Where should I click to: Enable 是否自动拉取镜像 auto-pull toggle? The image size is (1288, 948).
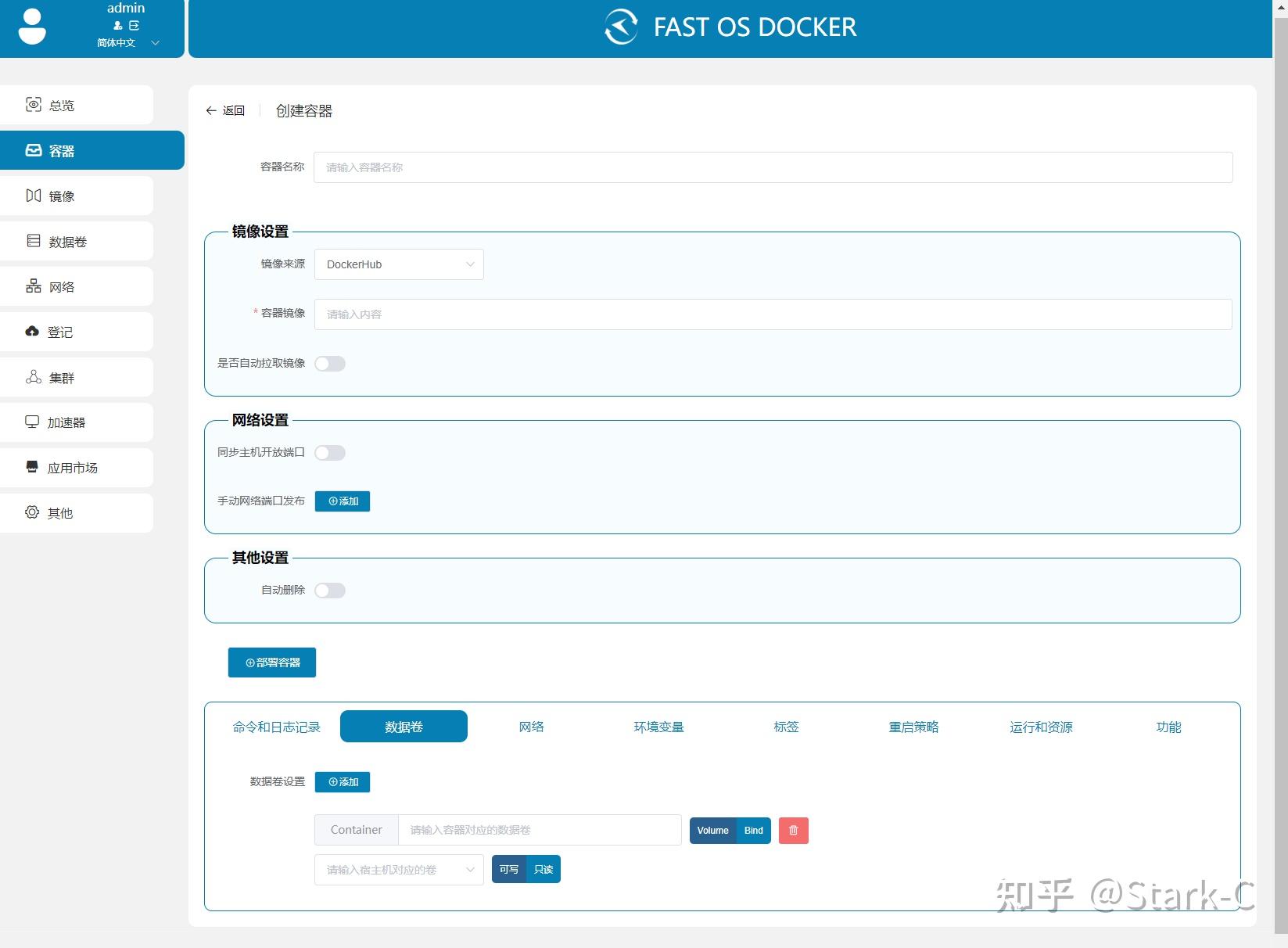pyautogui.click(x=329, y=363)
